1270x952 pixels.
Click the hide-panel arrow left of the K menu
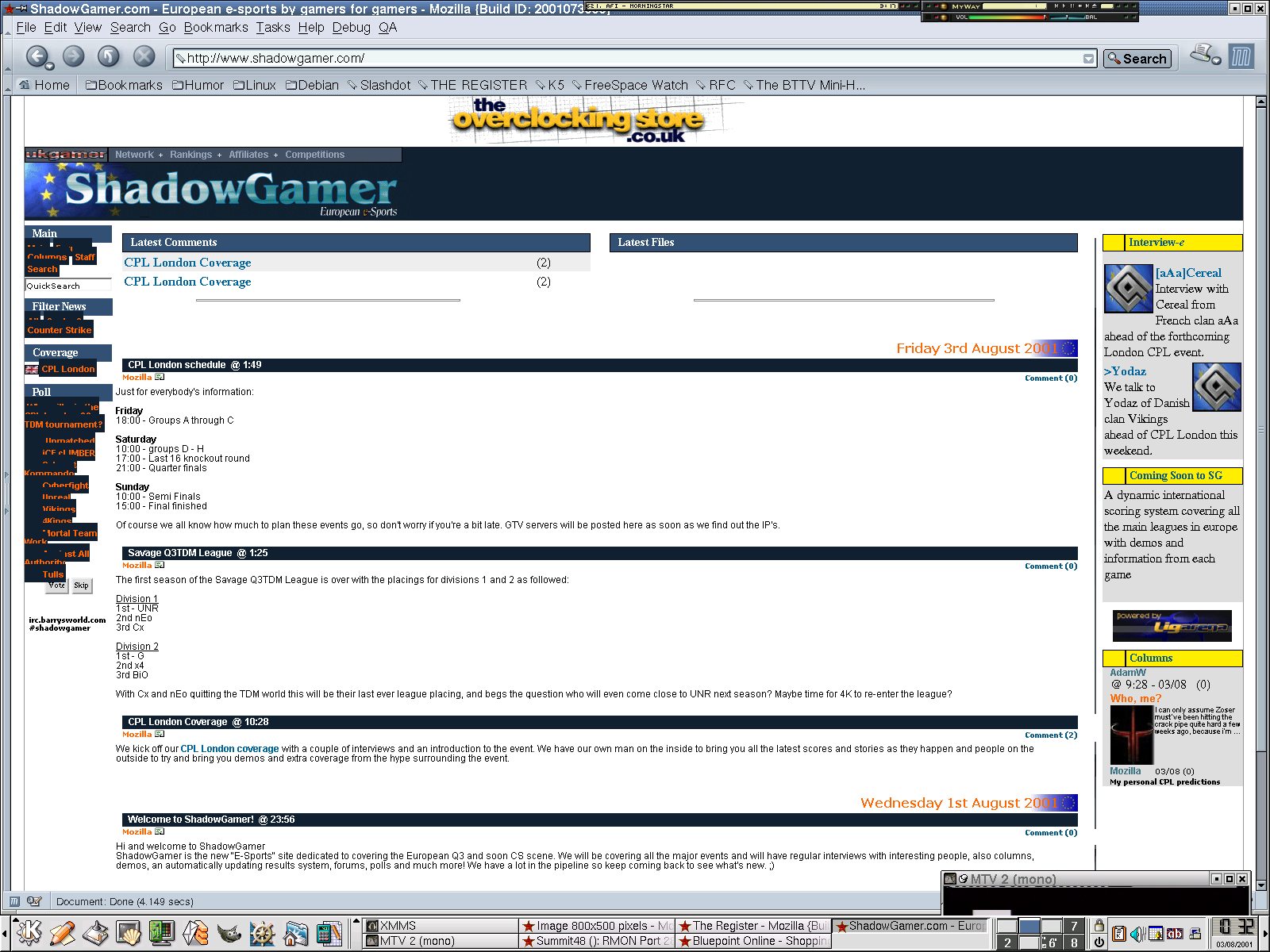click(x=5, y=934)
